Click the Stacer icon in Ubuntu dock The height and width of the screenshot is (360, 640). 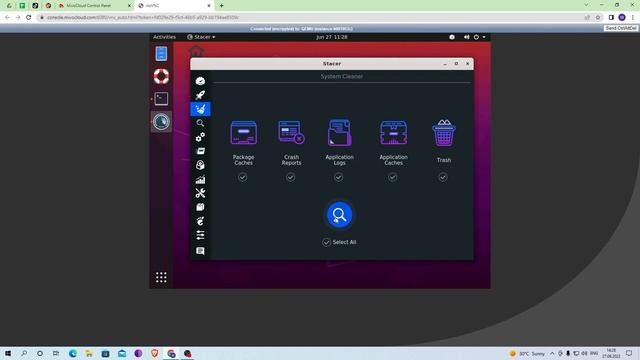(x=161, y=122)
